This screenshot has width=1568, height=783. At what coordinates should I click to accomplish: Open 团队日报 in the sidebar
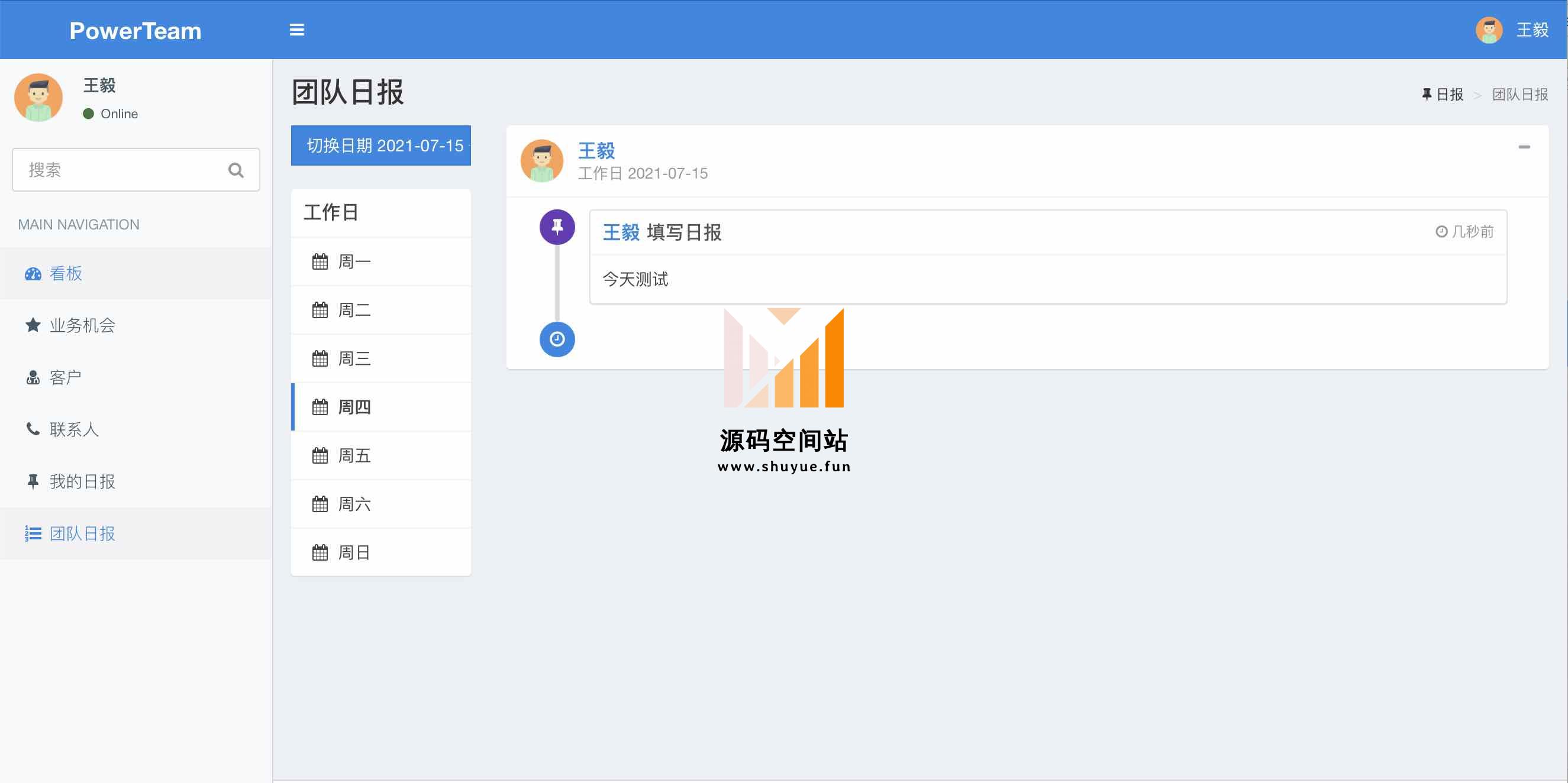tap(135, 533)
